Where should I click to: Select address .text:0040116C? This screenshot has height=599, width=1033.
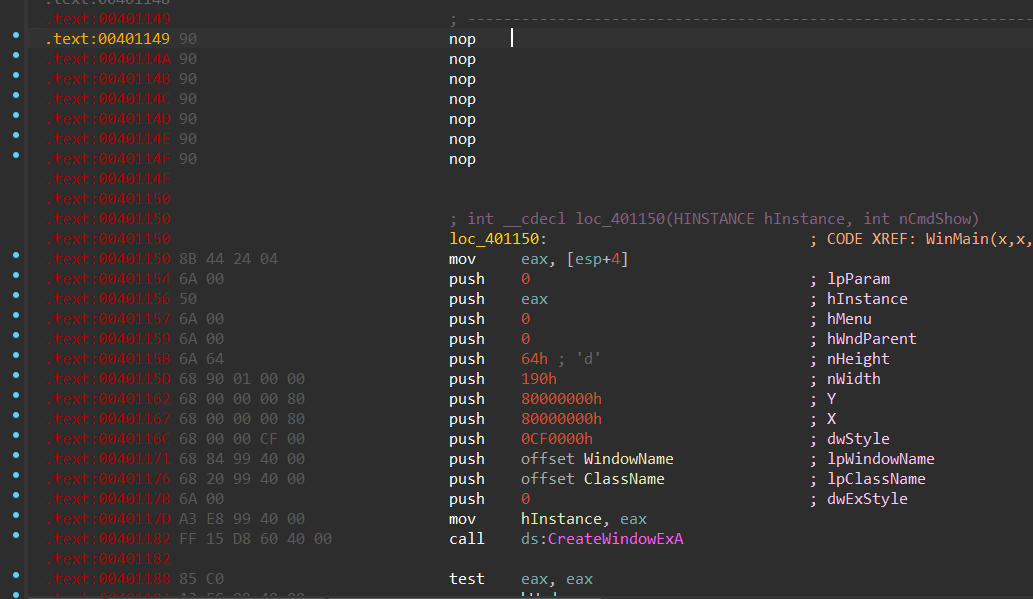pyautogui.click(x=107, y=439)
